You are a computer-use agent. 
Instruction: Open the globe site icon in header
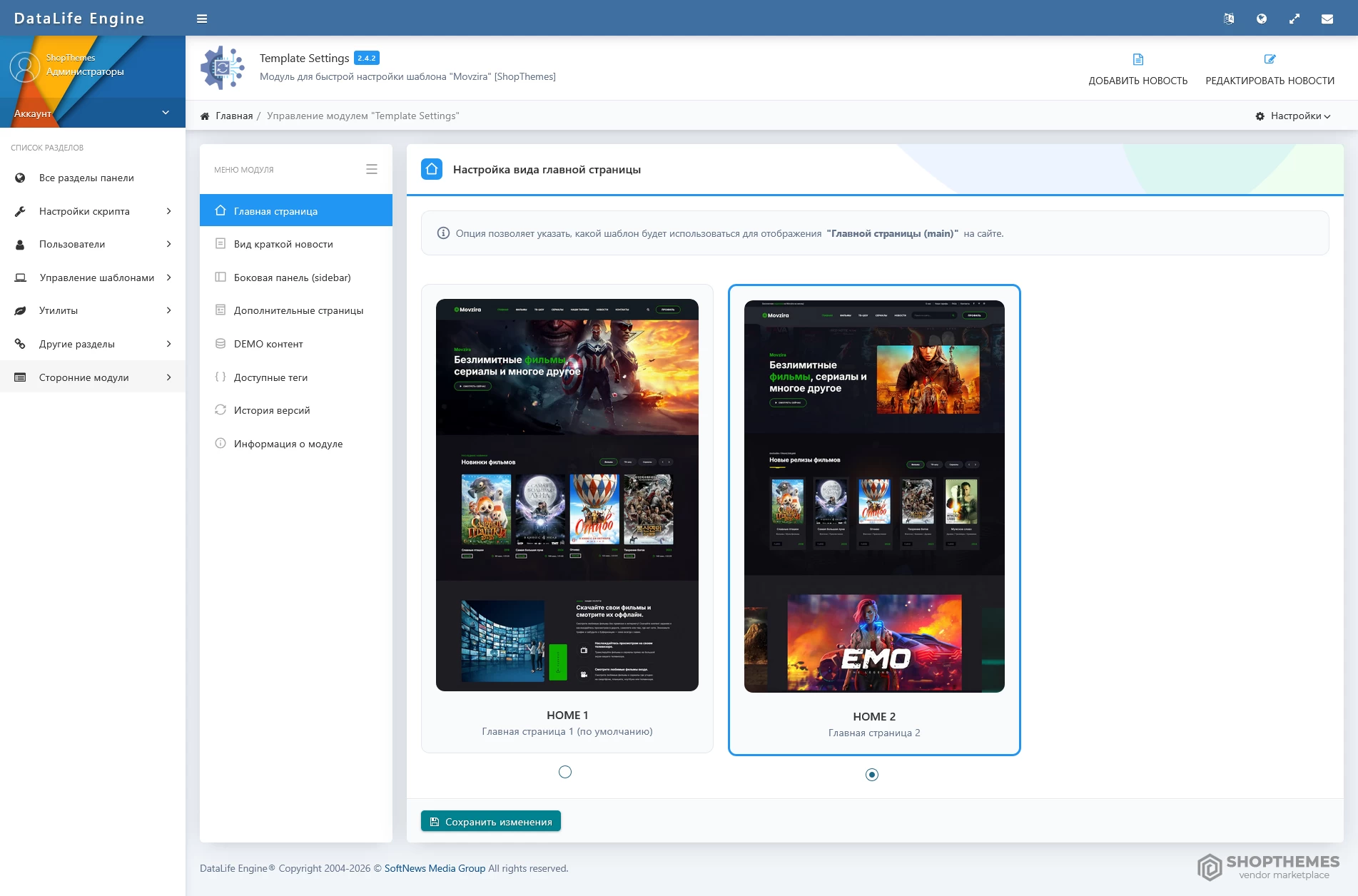pos(1261,19)
